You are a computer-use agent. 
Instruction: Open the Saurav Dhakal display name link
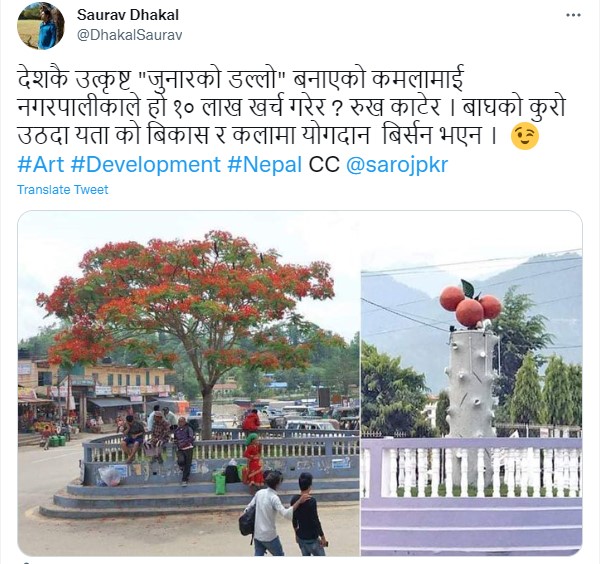pyautogui.click(x=128, y=15)
